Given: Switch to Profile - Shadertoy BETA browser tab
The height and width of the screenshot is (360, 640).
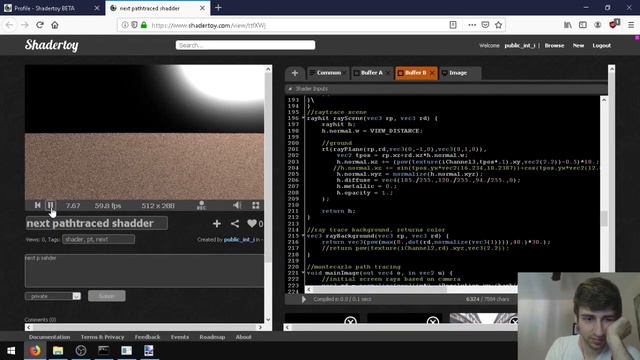Looking at the screenshot, I should [51, 8].
